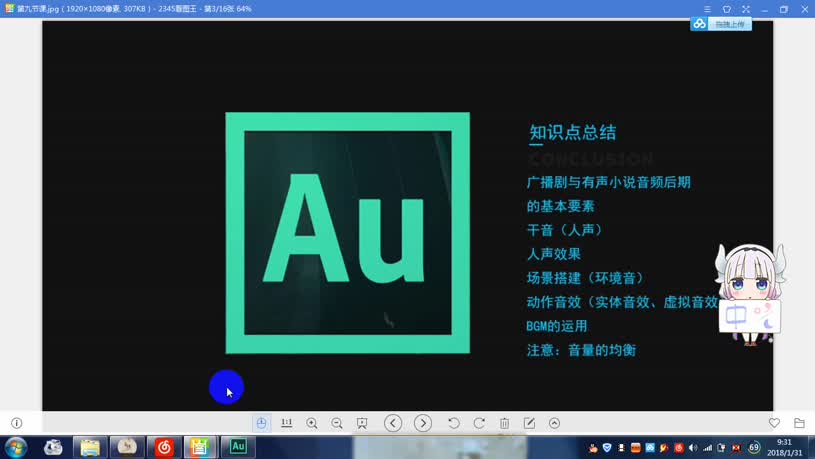Image resolution: width=815 pixels, height=459 pixels.
Task: Zoom in on the image
Action: click(x=312, y=423)
